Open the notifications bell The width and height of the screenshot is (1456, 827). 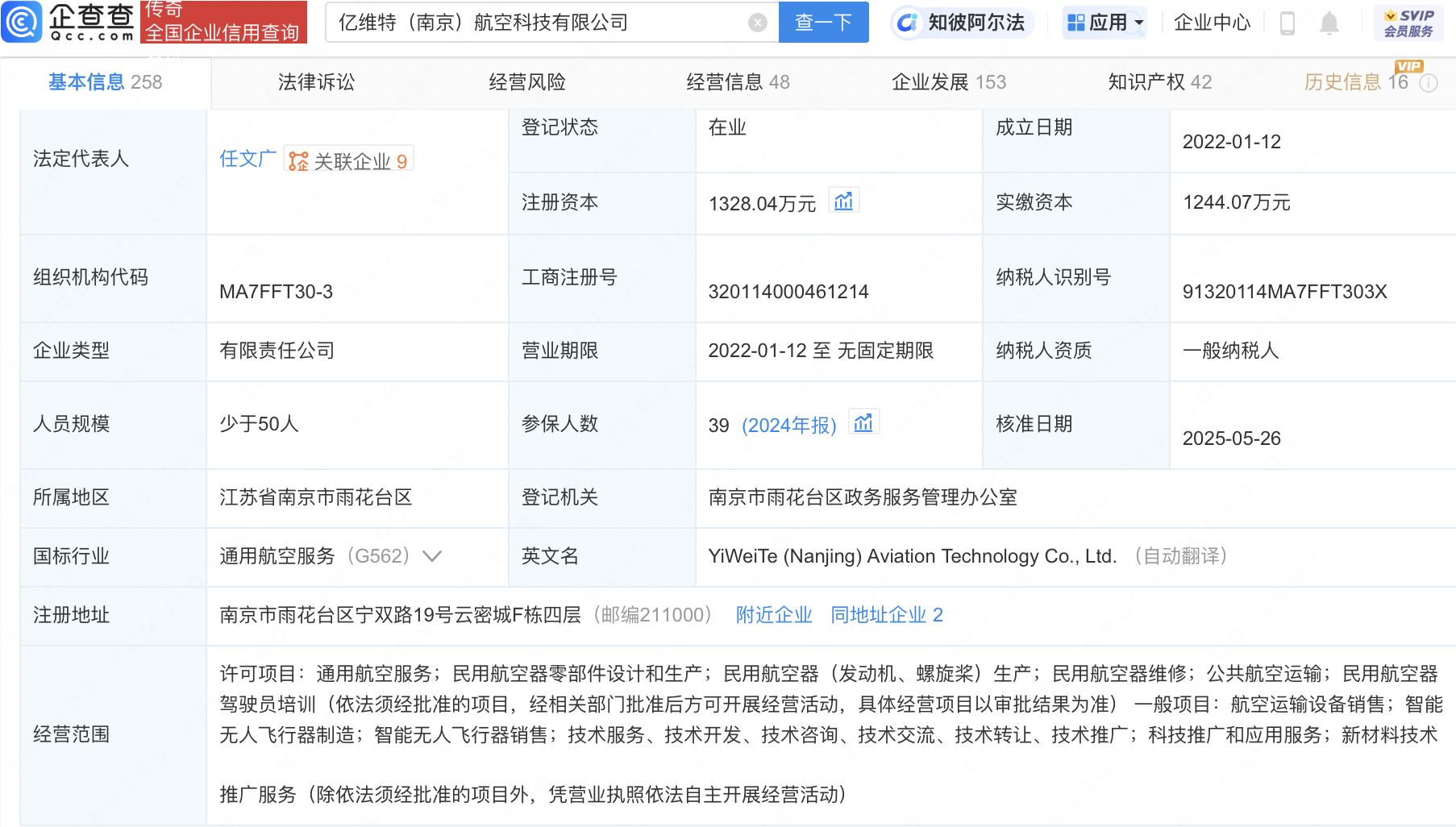[1329, 23]
